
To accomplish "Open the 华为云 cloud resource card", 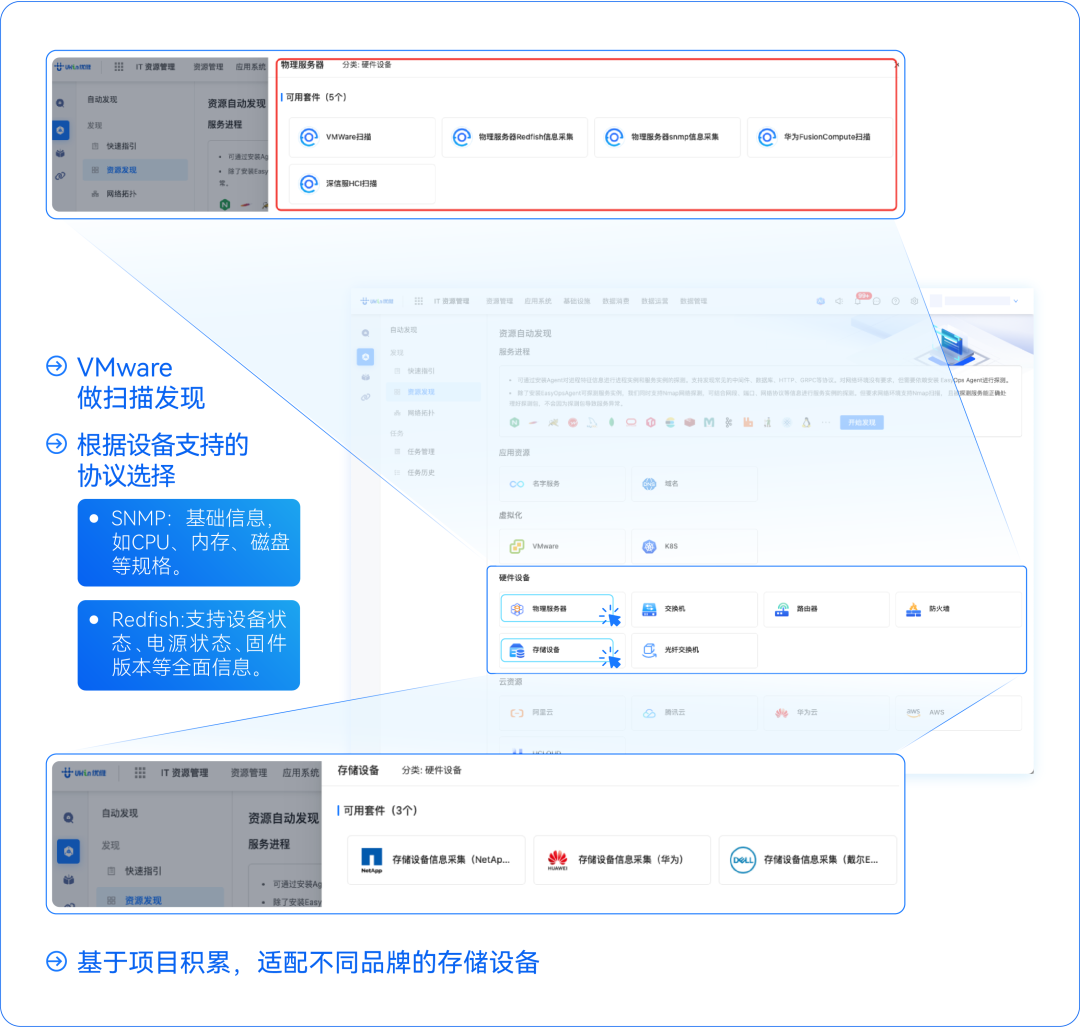I will pyautogui.click(x=827, y=712).
